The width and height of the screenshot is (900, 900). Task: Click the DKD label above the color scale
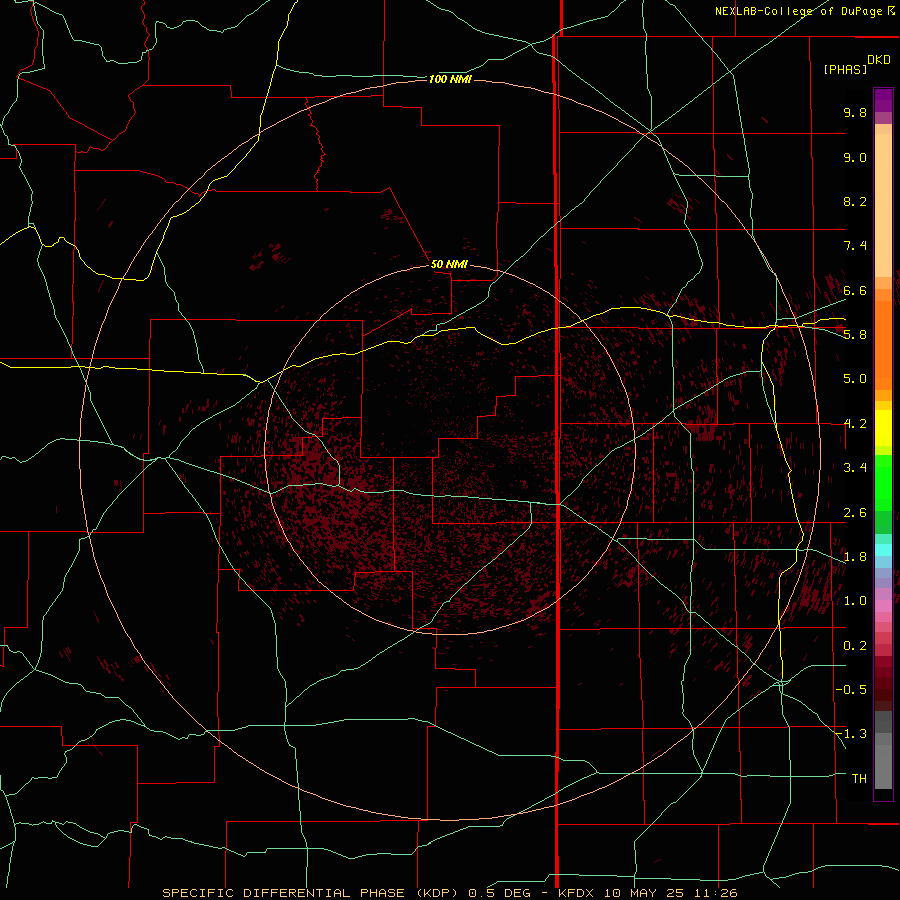[x=879, y=59]
